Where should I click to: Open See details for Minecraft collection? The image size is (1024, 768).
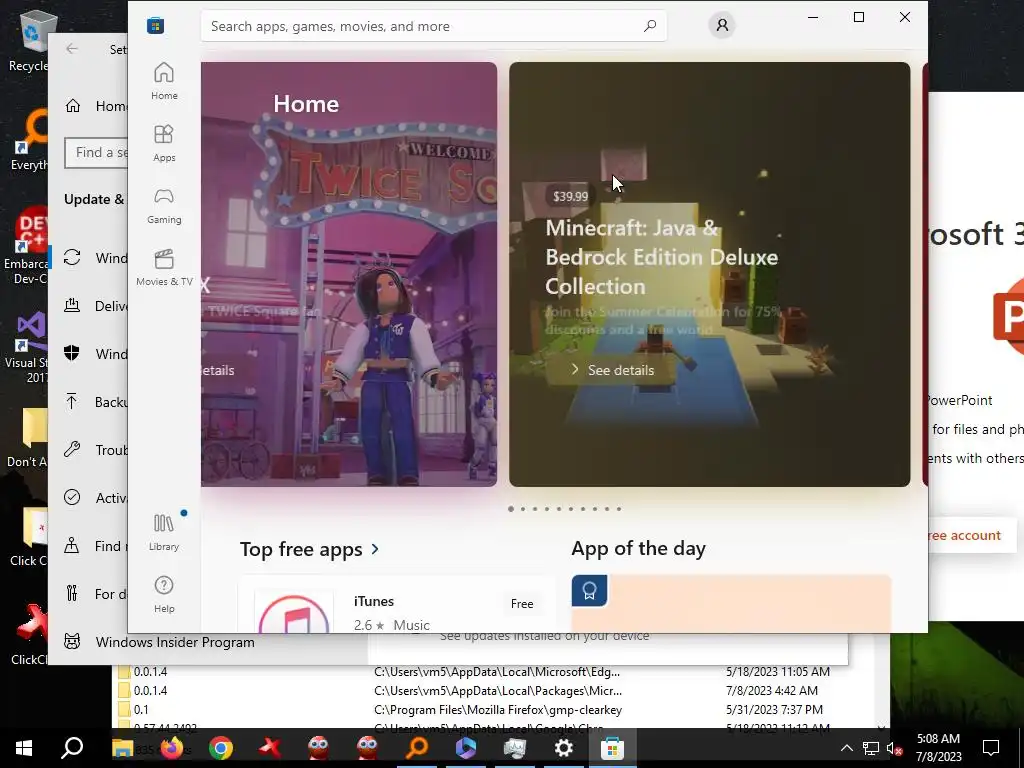(x=613, y=370)
